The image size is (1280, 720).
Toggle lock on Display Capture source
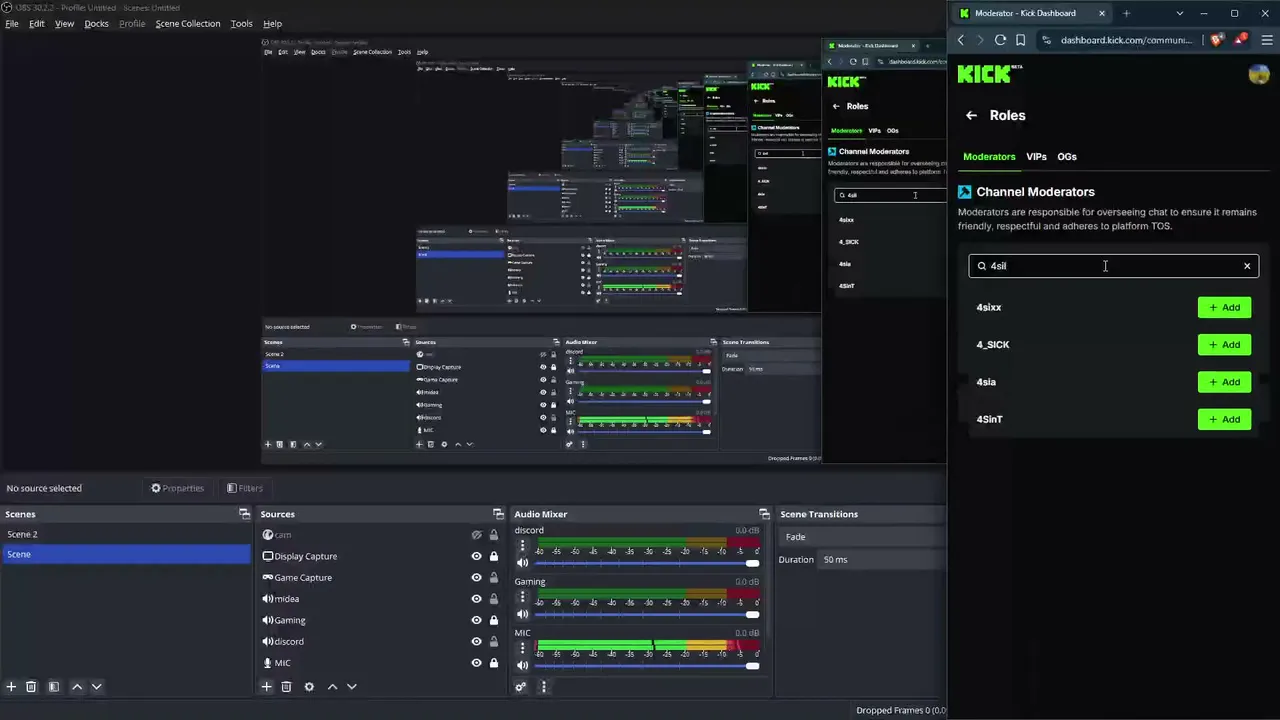pos(493,556)
